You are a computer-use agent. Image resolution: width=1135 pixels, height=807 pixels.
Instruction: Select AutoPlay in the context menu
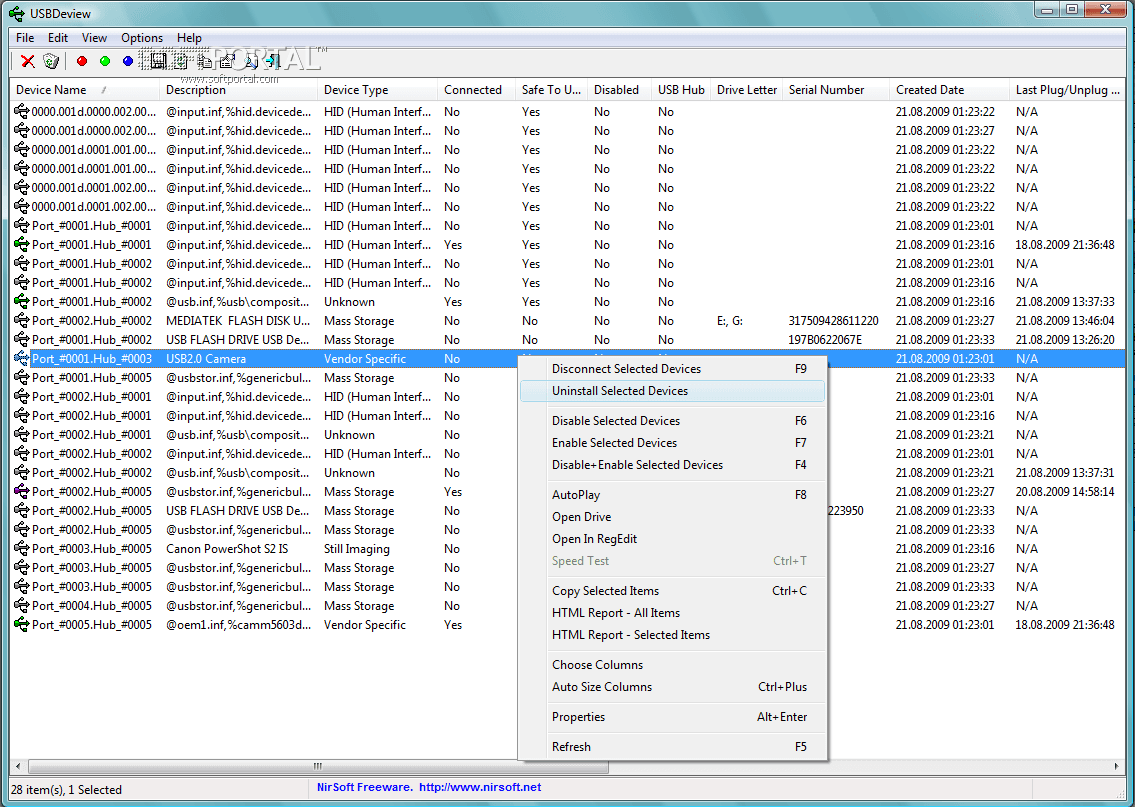click(672, 495)
